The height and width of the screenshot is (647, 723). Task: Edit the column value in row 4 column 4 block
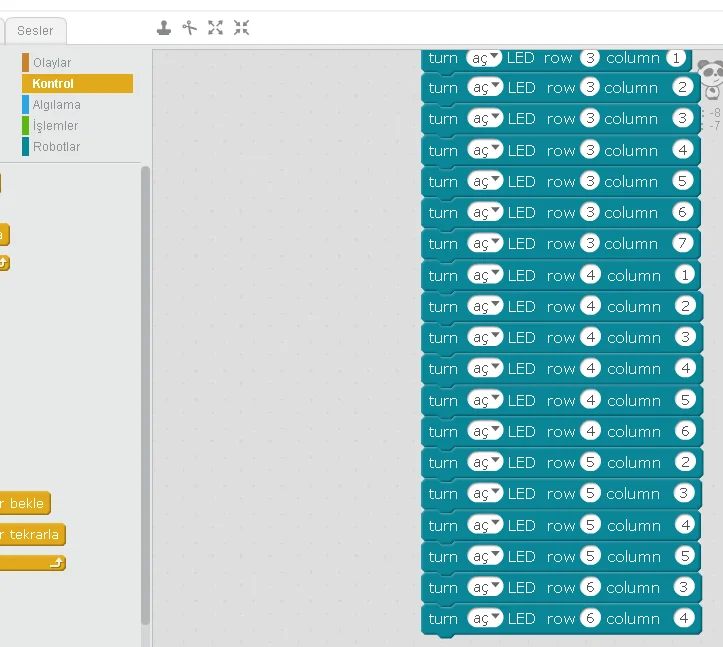click(x=685, y=368)
